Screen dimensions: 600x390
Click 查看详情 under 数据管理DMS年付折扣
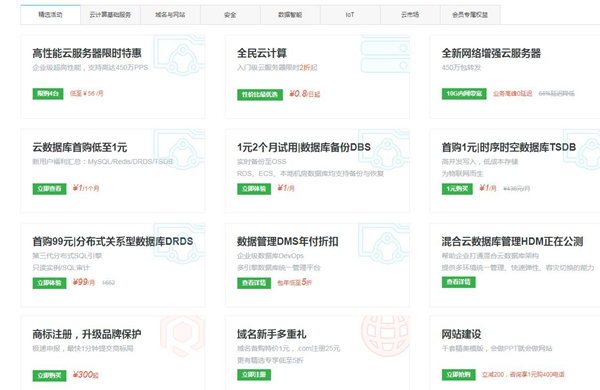coord(254,283)
